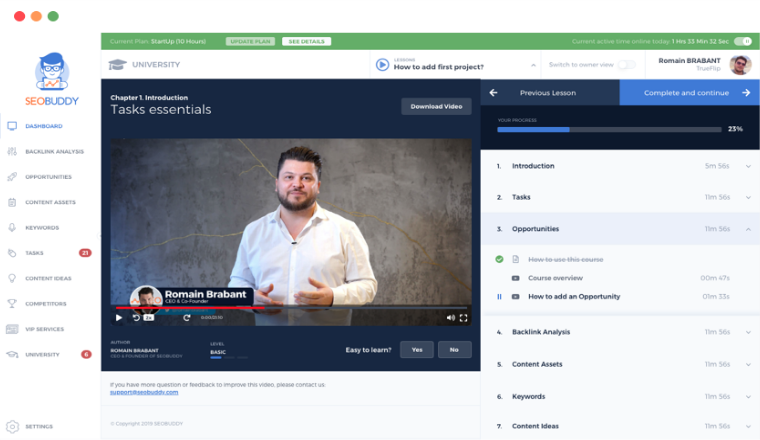Viewport: 760px width, 440px height.
Task: Play the lesson video
Action: point(119,318)
